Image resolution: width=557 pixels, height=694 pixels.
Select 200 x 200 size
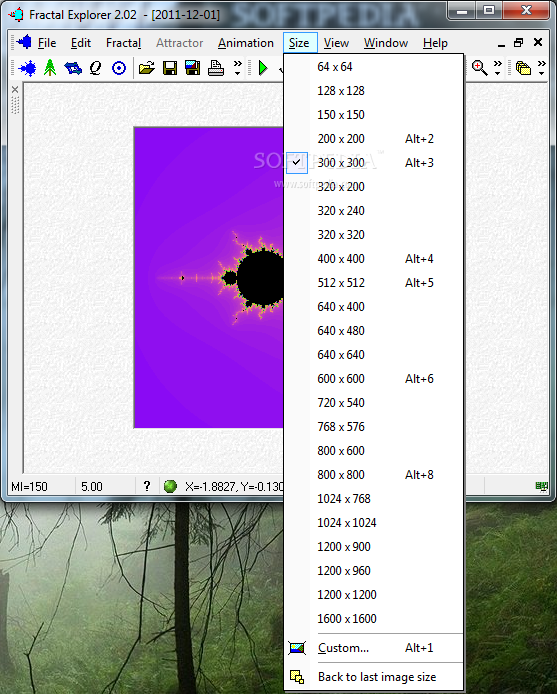tap(374, 139)
